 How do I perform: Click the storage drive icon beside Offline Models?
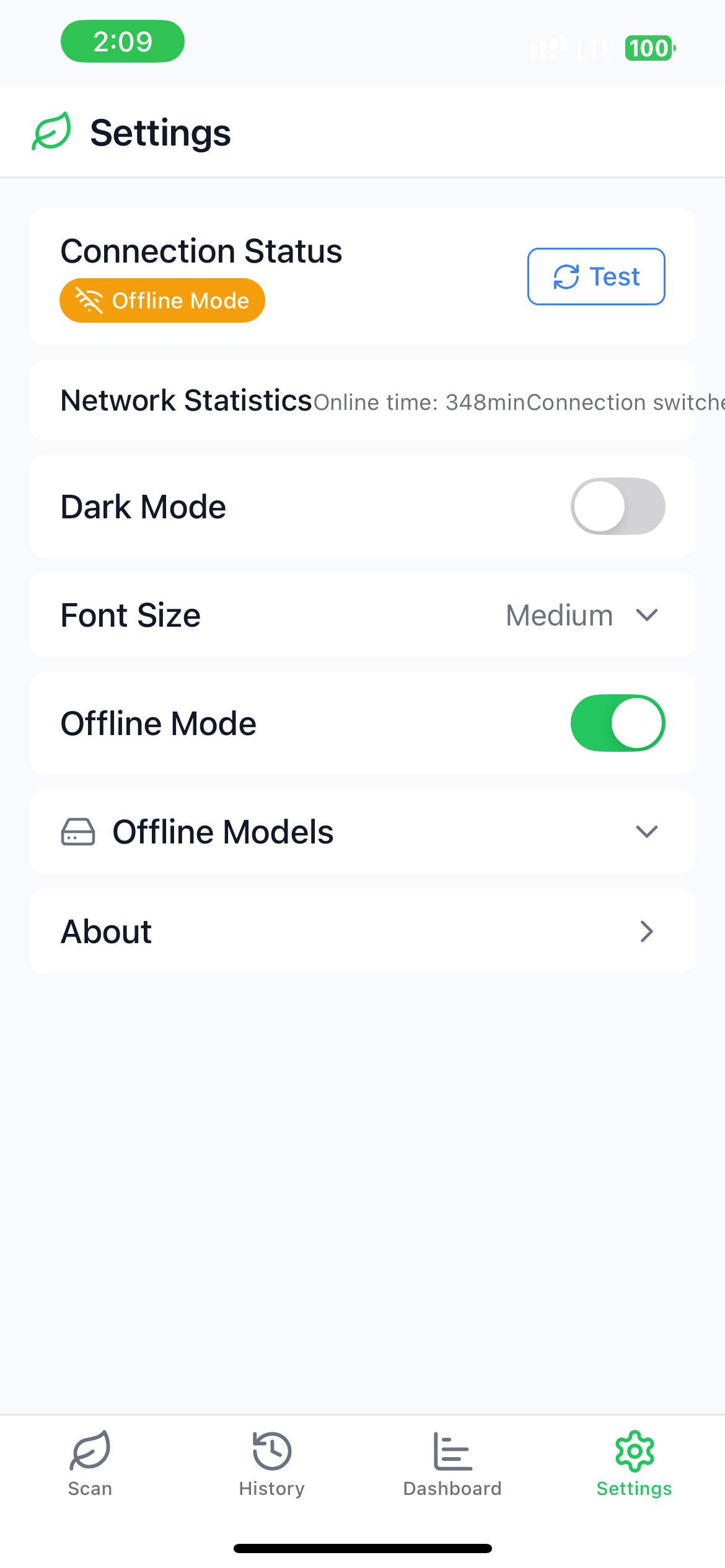[x=78, y=832]
